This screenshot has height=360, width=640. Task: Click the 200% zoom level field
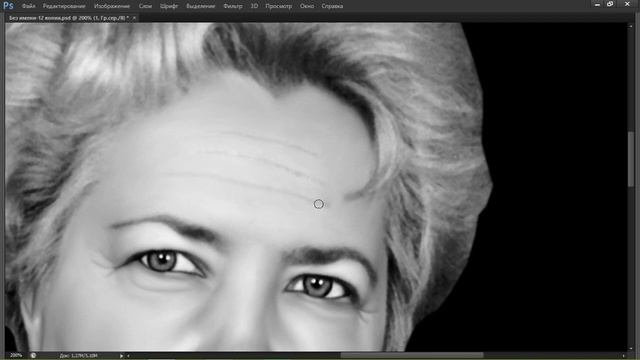(x=16, y=356)
